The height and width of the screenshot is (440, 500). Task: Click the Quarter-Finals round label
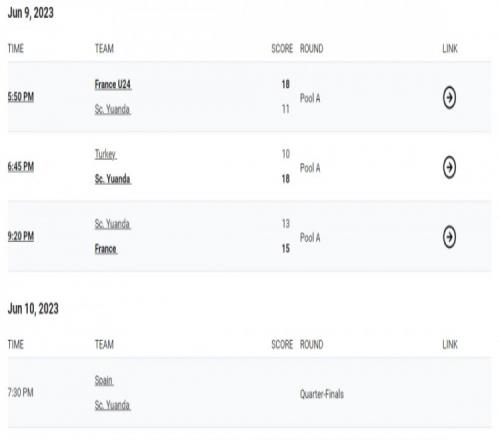322,394
